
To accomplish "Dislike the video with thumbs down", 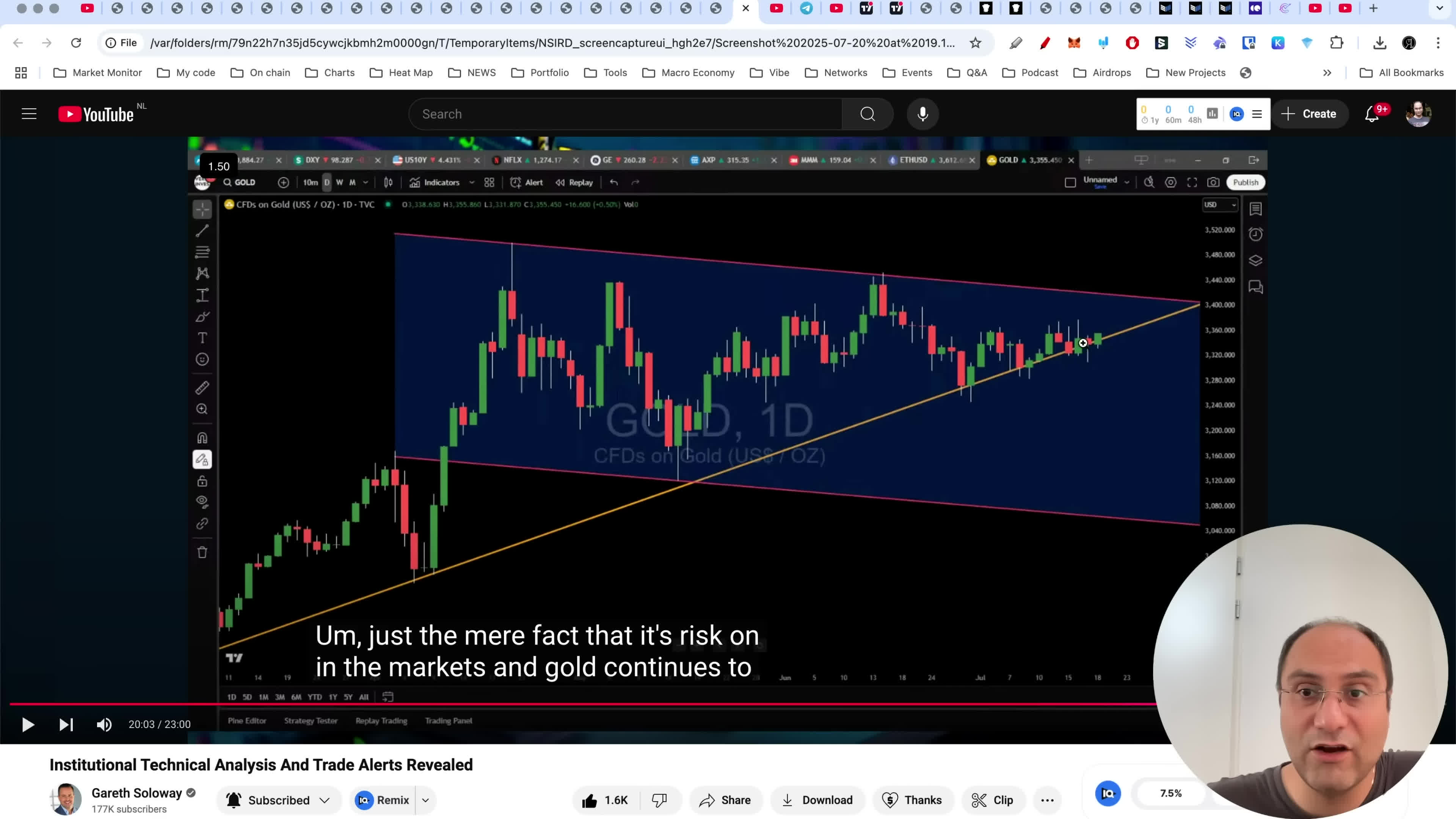I will (x=659, y=800).
